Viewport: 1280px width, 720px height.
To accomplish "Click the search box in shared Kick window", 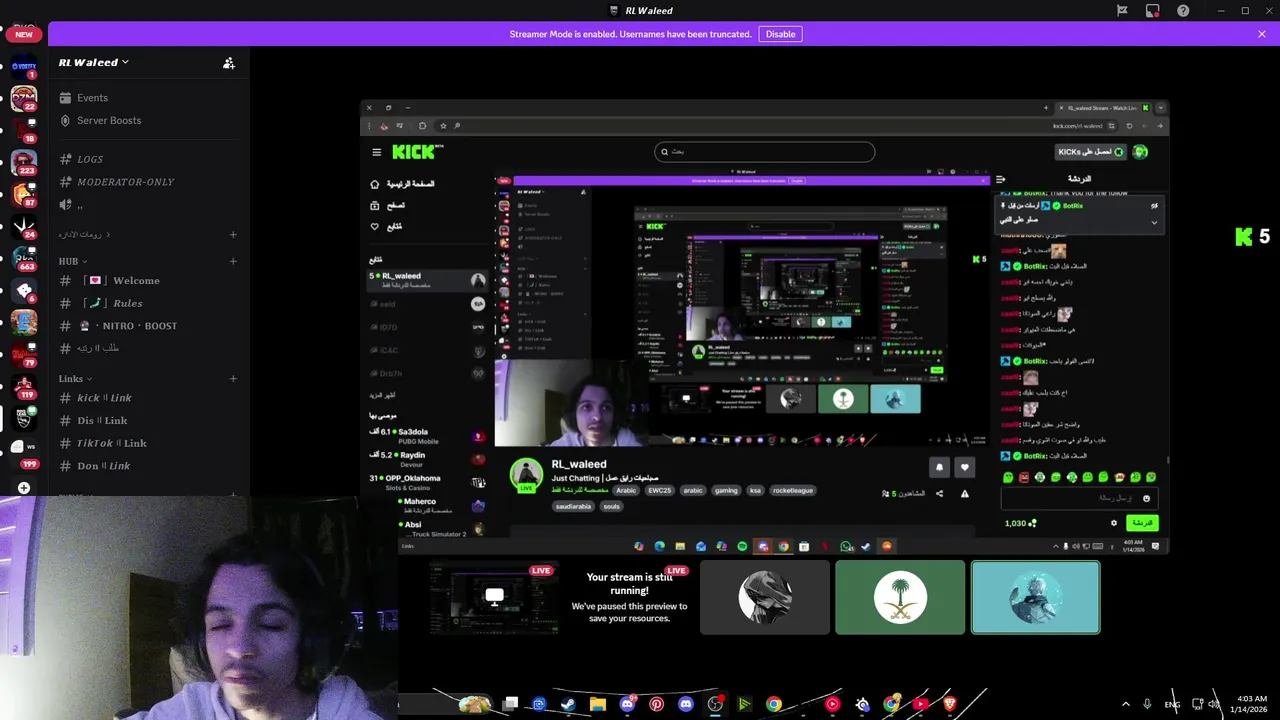I will (765, 152).
